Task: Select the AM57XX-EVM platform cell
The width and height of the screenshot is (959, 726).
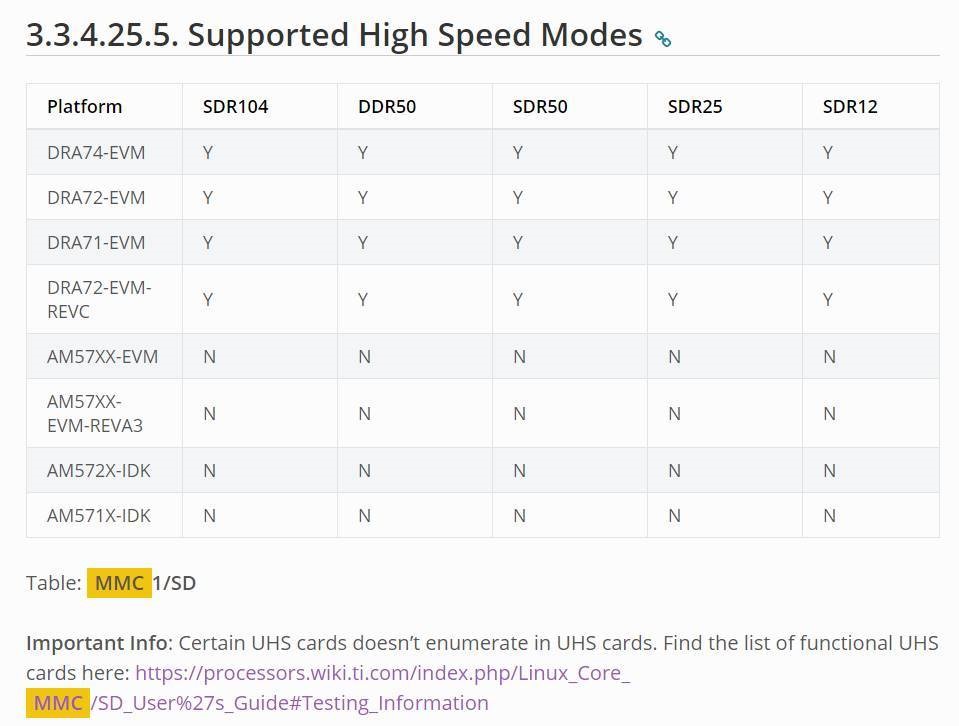Action: pos(102,356)
